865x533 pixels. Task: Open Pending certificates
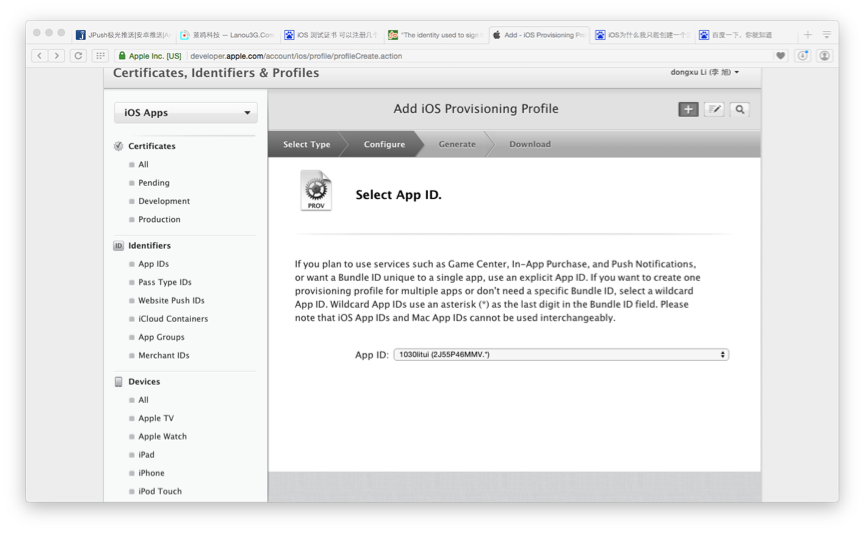pos(153,183)
